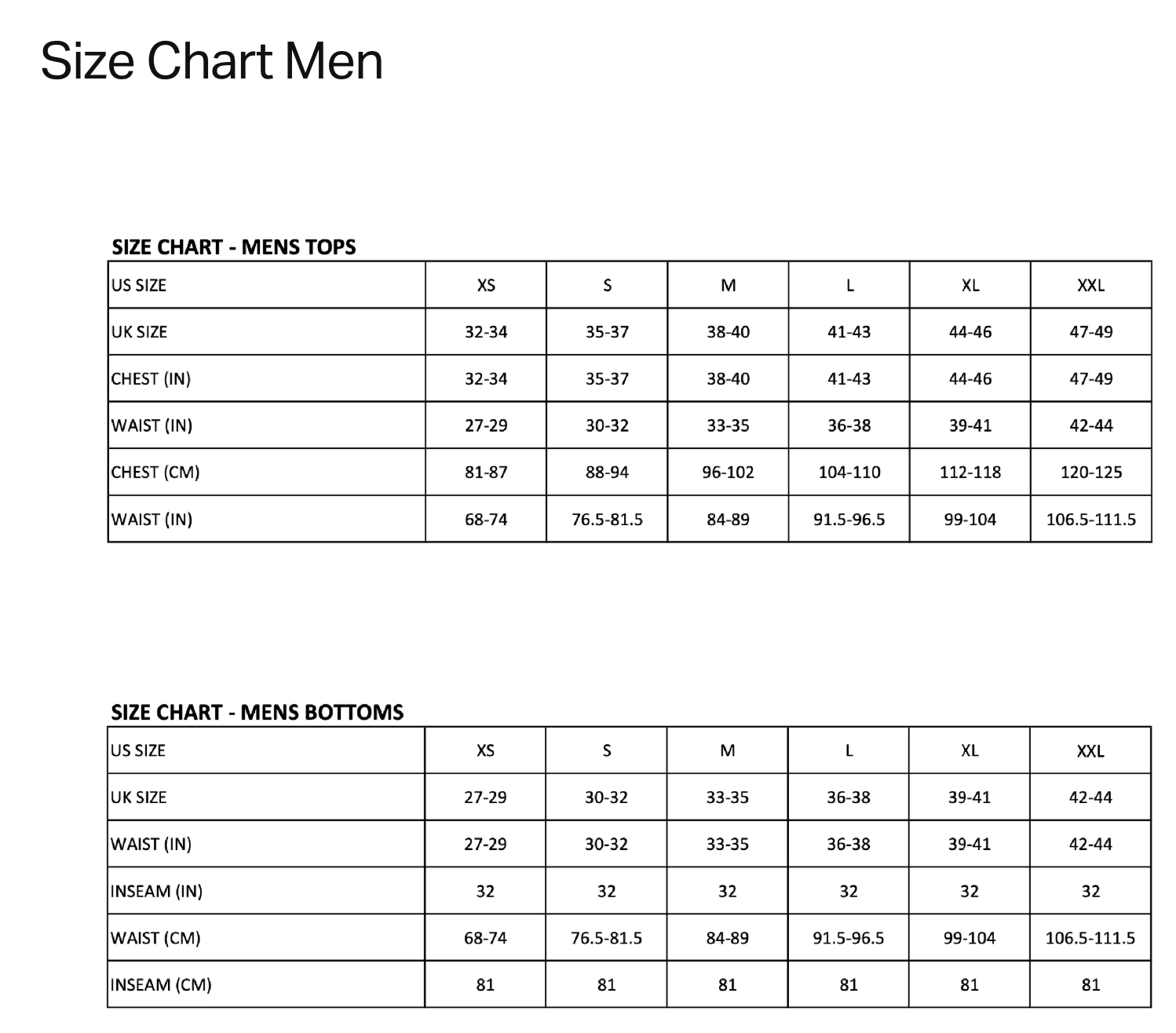Click the "INSEAM (IN)" row label

tap(156, 892)
